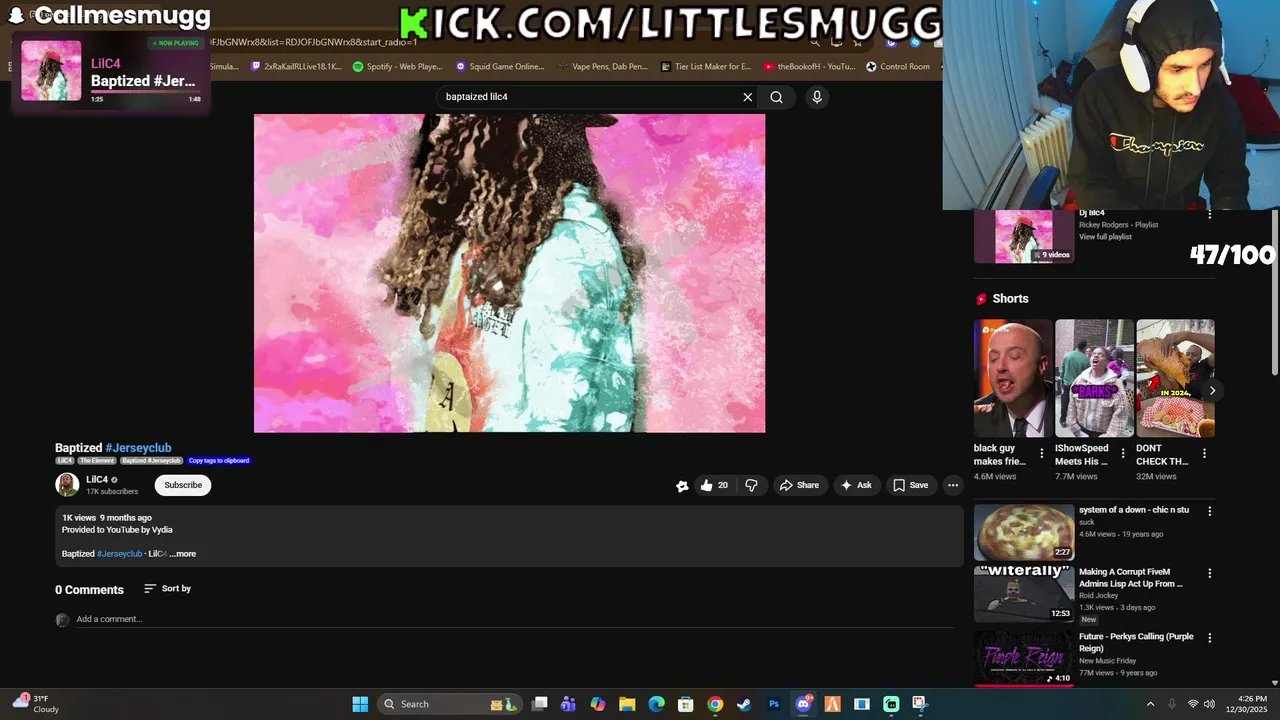Open the Windows Start menu

pos(360,704)
